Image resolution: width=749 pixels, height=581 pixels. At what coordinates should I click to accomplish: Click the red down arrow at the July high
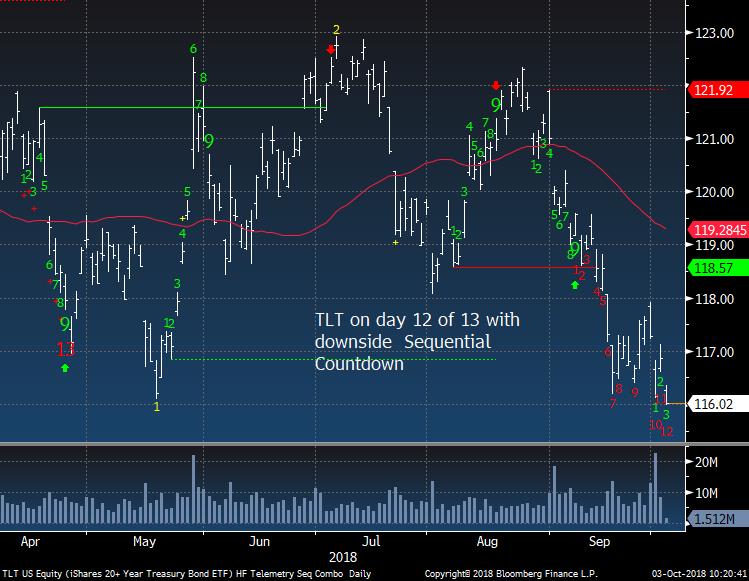coord(331,49)
